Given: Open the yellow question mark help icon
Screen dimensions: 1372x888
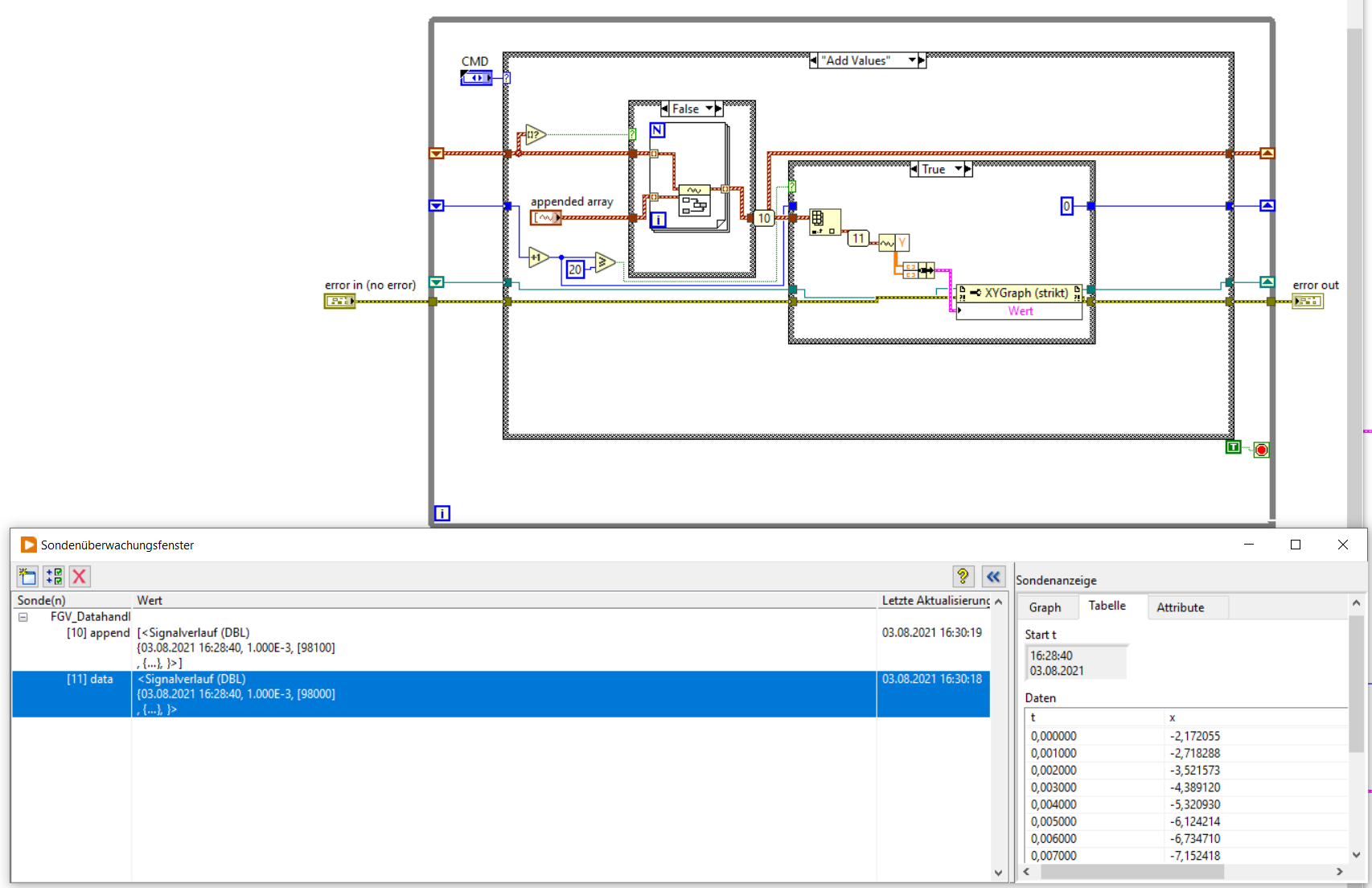Looking at the screenshot, I should point(963,576).
